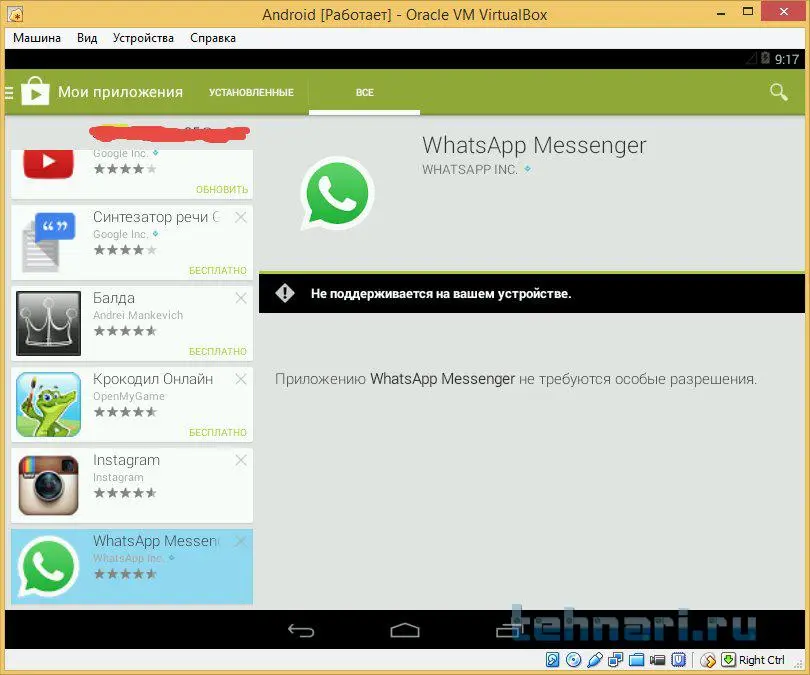Viewport: 810px width, 675px height.
Task: Click the Google text-to-speech app icon
Action: pos(49,242)
